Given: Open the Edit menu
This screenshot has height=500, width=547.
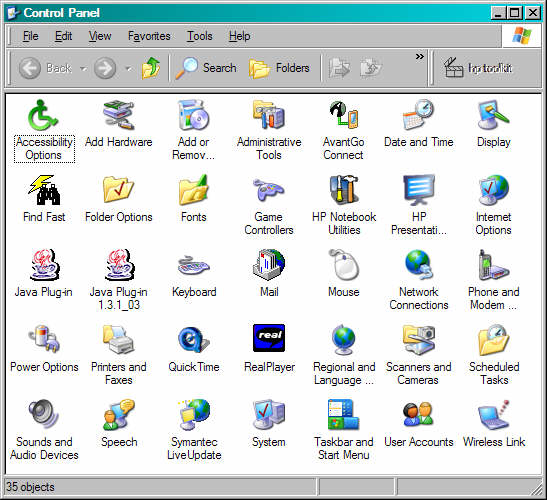Looking at the screenshot, I should click(63, 36).
